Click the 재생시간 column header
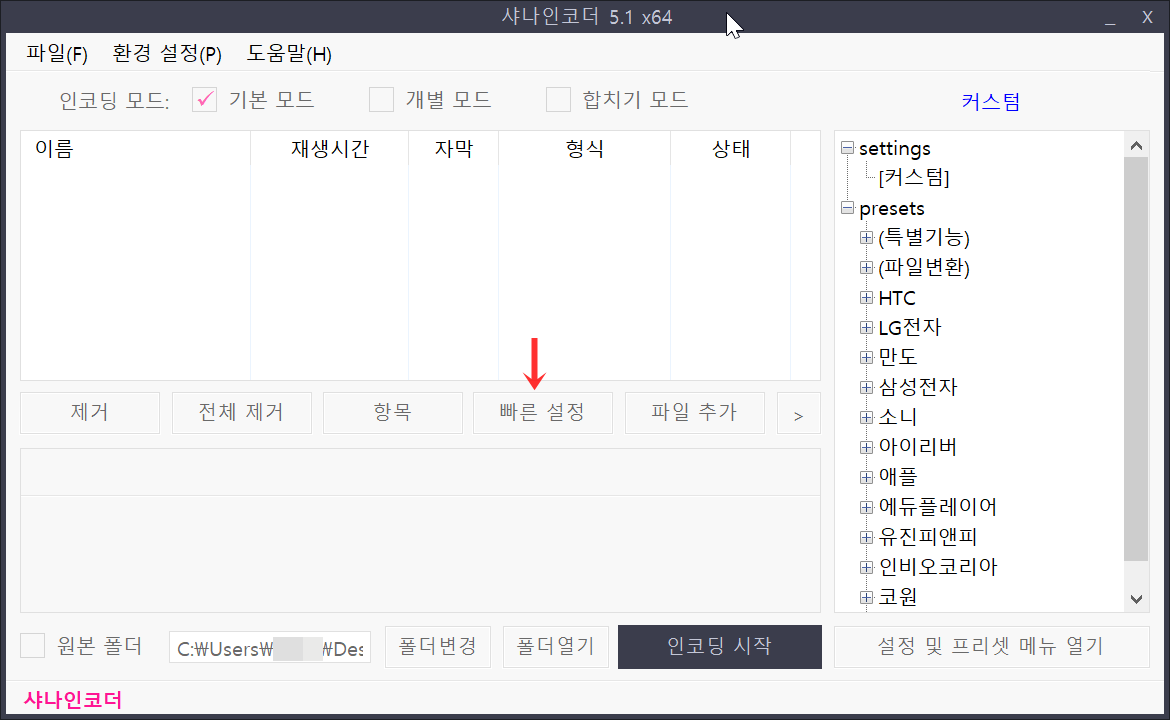The width and height of the screenshot is (1170, 720). click(330, 148)
